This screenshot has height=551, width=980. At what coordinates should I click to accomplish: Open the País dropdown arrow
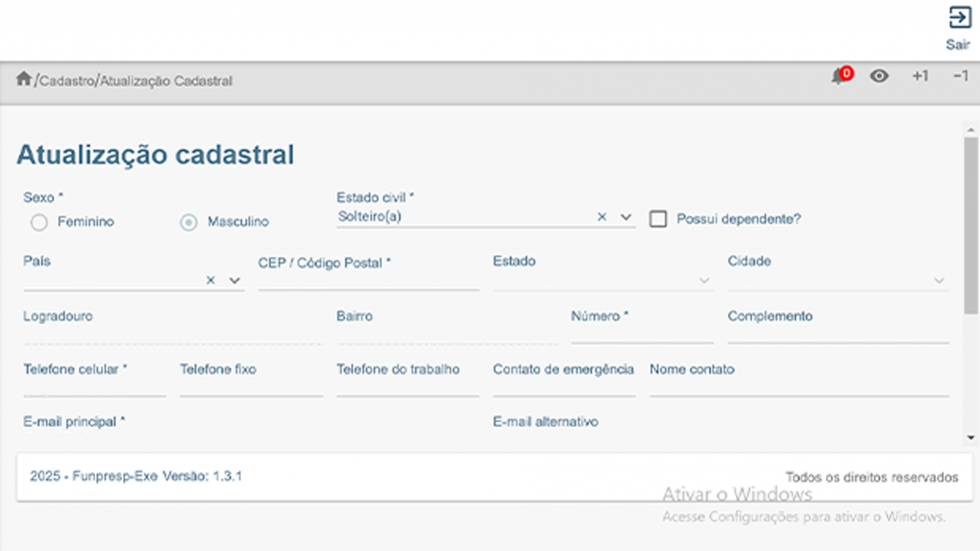(x=235, y=281)
